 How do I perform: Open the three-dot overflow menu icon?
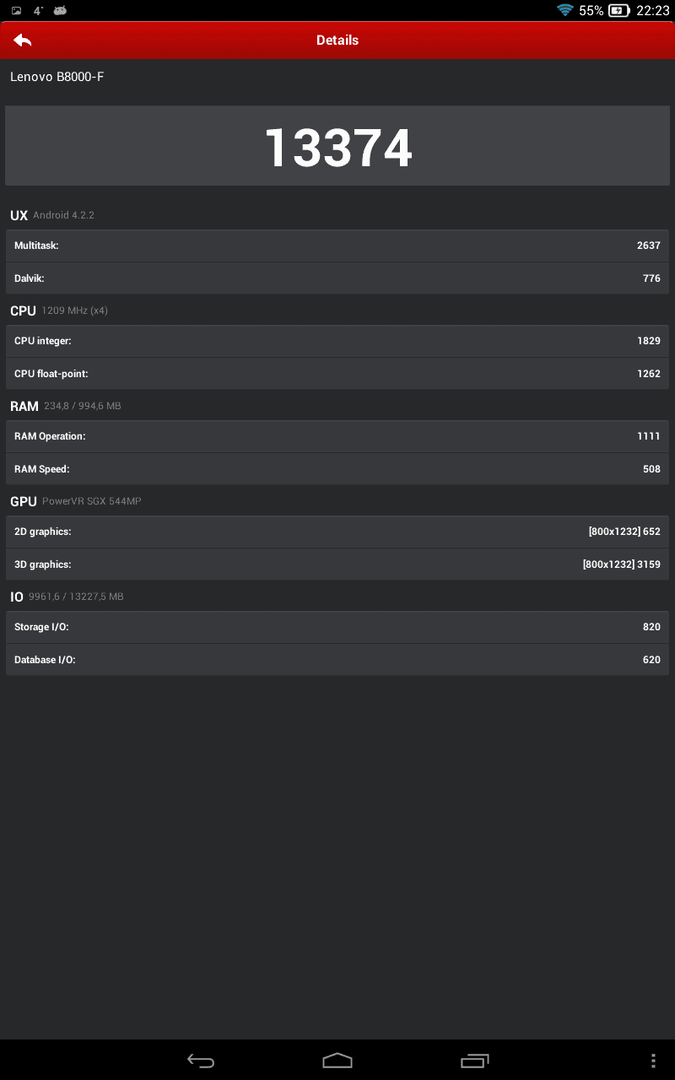coord(653,1060)
